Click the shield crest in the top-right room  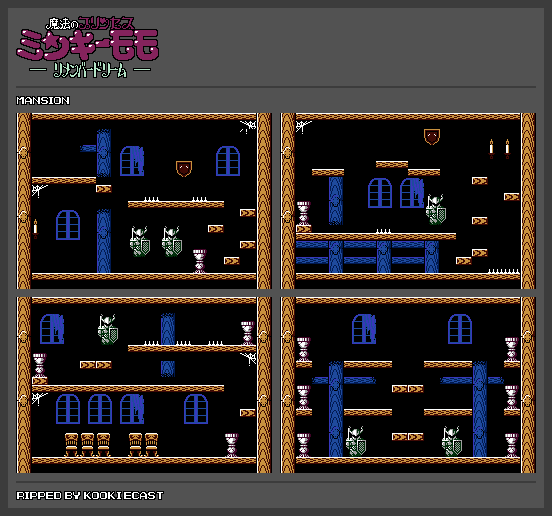[x=432, y=137]
